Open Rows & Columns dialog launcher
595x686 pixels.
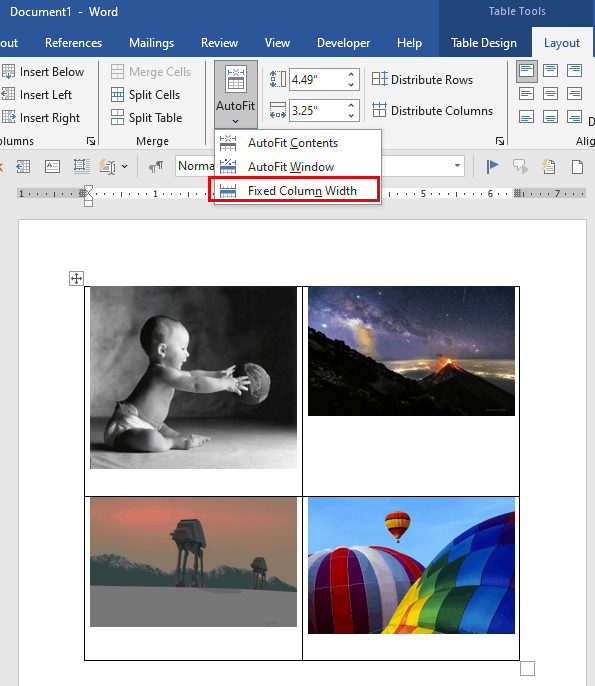coord(91,141)
